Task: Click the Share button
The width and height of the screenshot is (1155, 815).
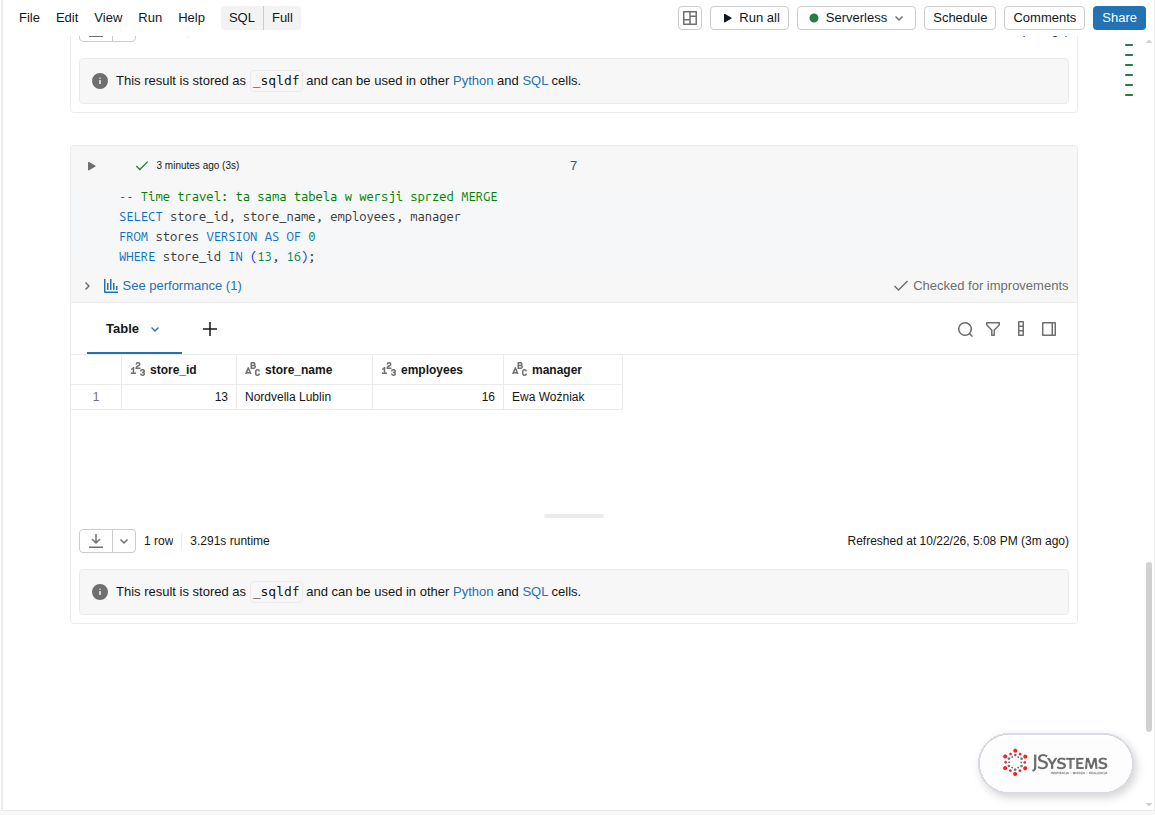Action: click(1119, 18)
